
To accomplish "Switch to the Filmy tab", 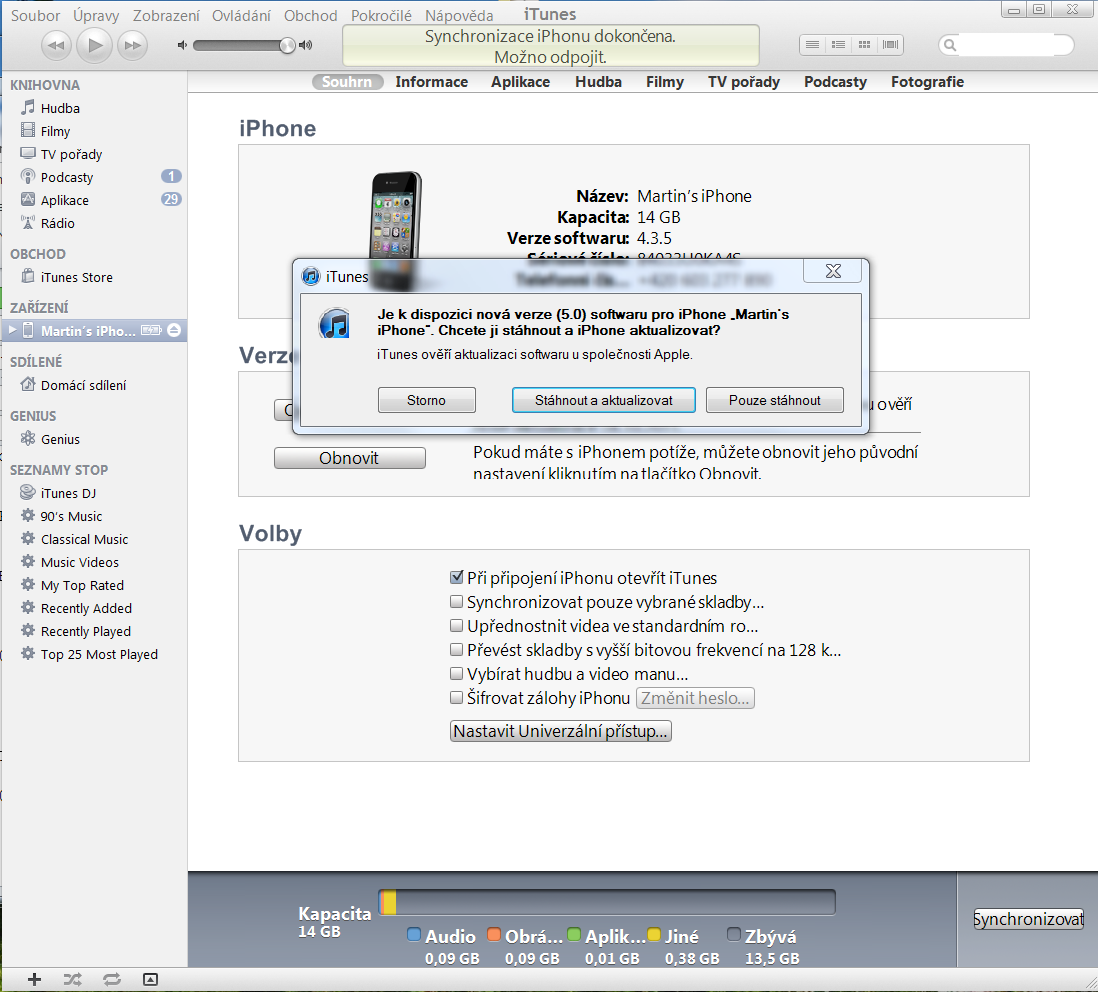I will click(x=664, y=82).
